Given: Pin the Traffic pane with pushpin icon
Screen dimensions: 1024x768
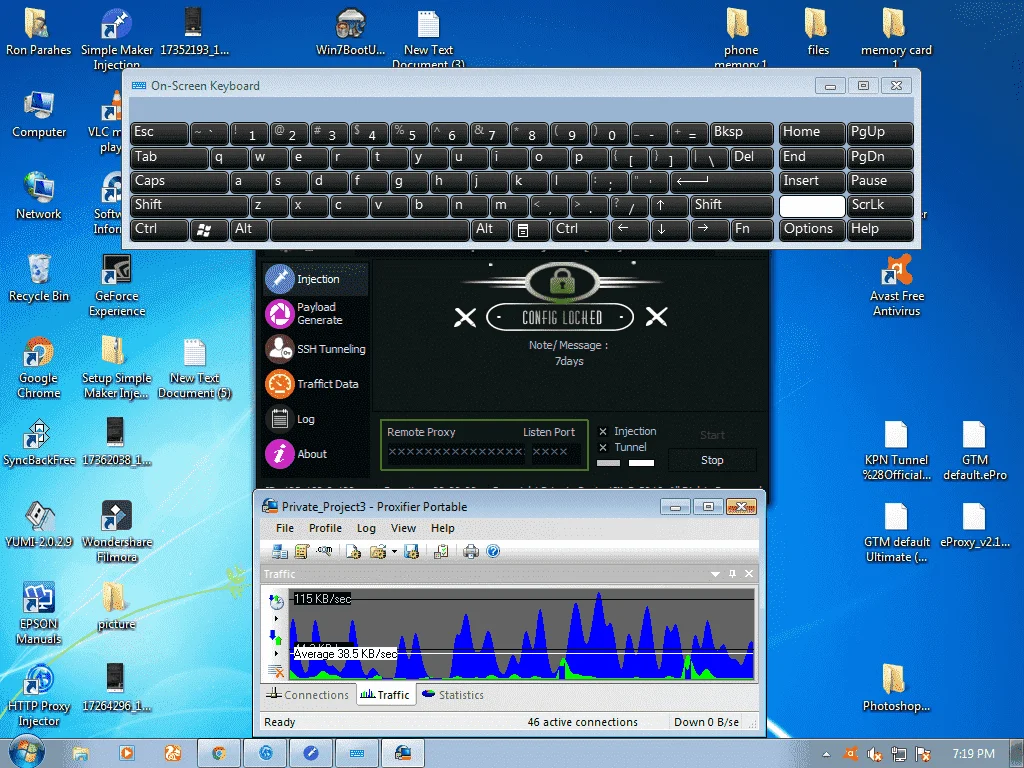Looking at the screenshot, I should [733, 573].
